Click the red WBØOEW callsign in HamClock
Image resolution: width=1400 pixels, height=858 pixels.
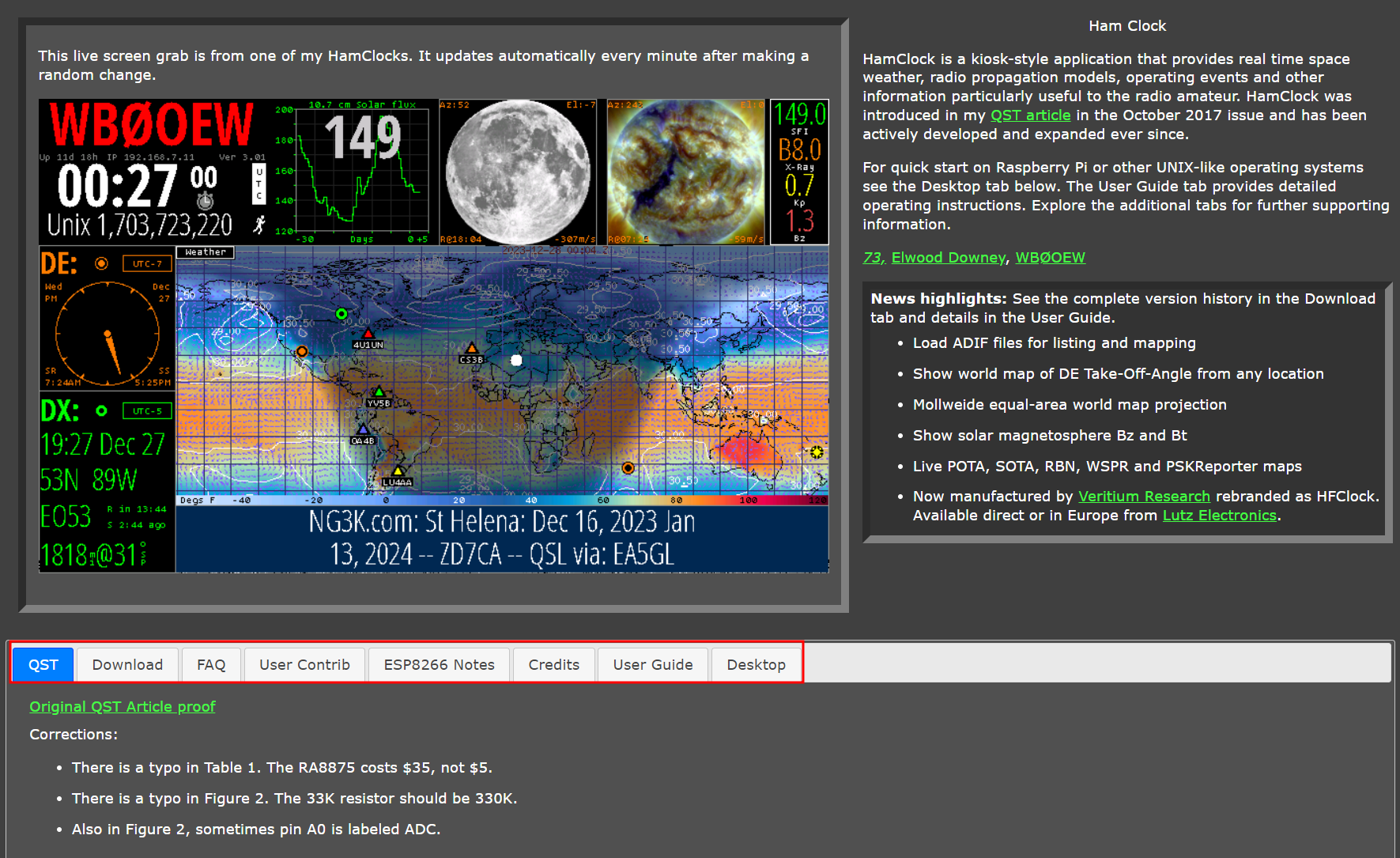[x=152, y=125]
